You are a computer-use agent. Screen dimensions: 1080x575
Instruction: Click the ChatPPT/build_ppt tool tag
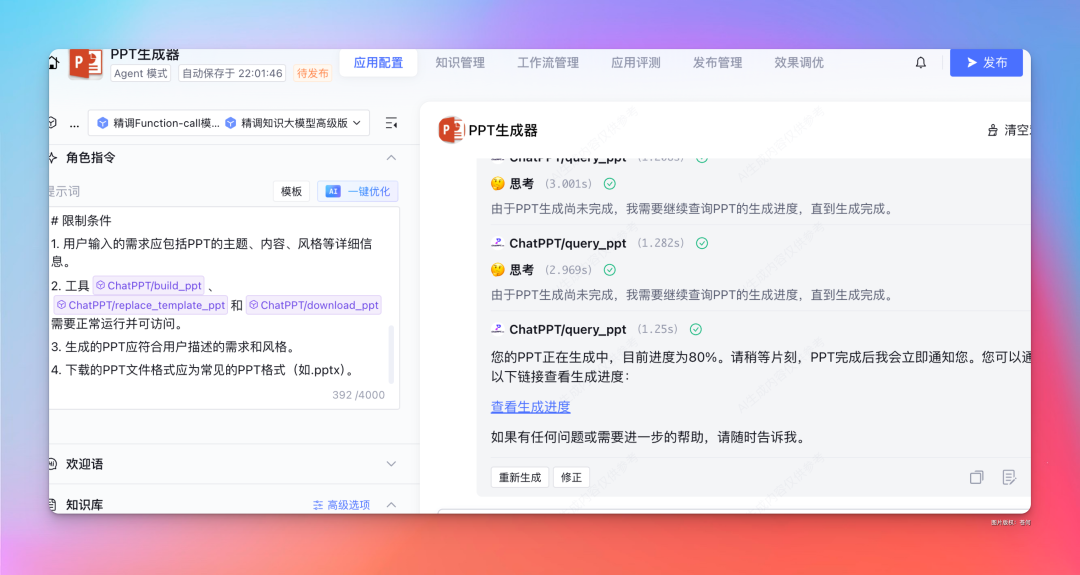149,285
